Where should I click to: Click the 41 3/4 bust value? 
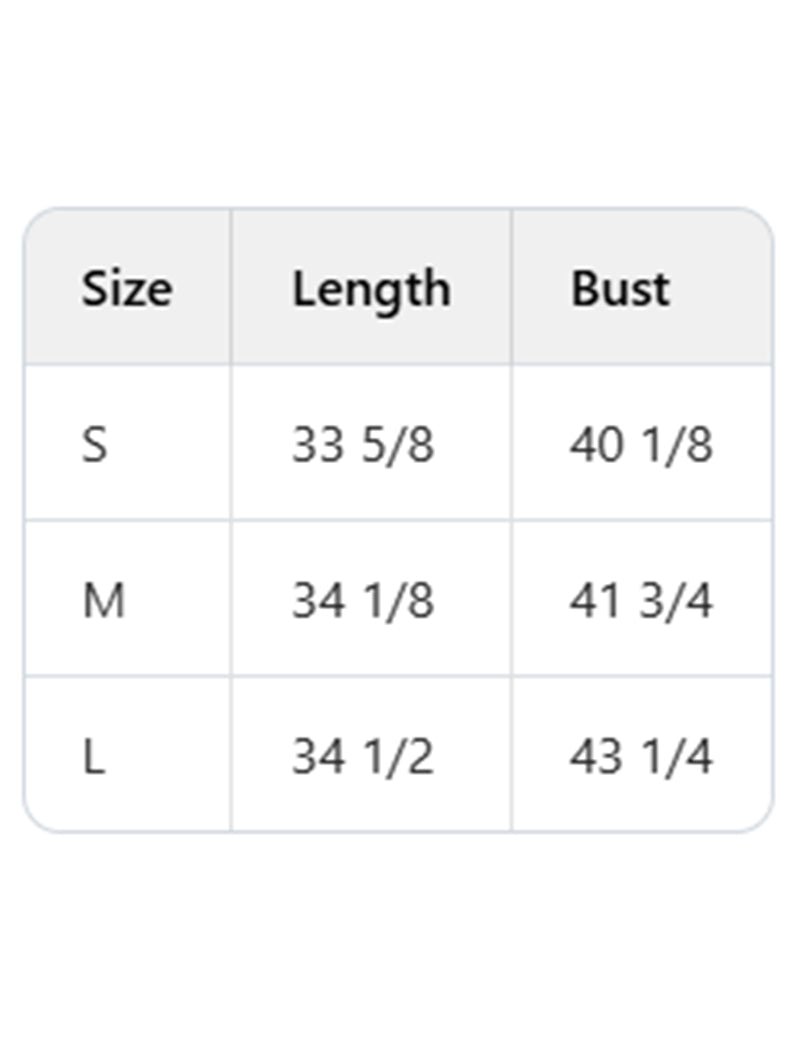point(641,602)
